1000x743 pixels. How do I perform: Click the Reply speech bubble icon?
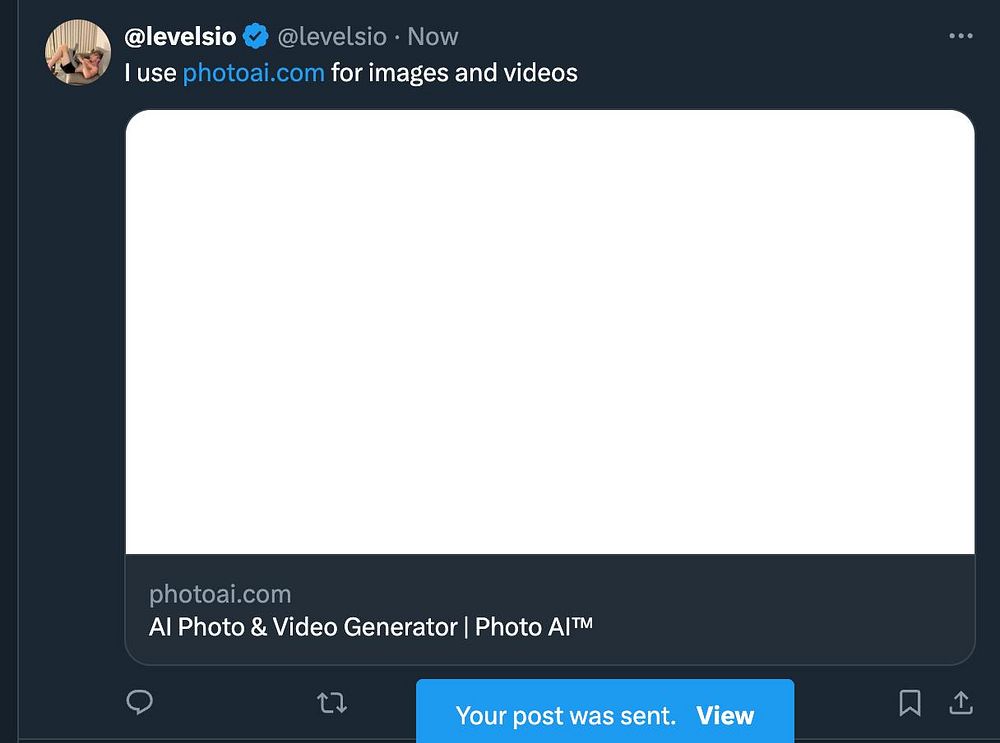click(140, 703)
